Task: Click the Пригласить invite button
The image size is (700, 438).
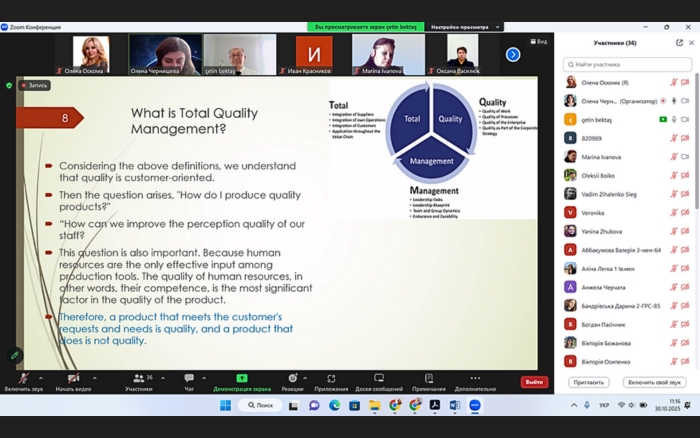Action: click(x=588, y=382)
